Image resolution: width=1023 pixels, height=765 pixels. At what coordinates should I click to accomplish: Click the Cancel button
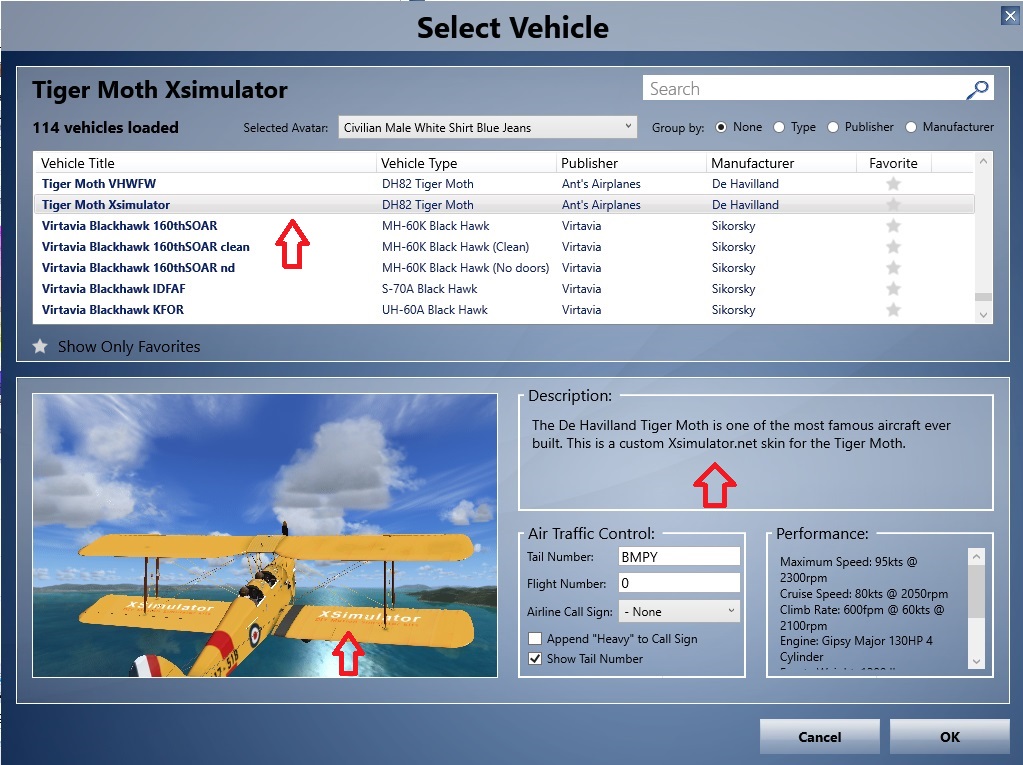click(819, 737)
